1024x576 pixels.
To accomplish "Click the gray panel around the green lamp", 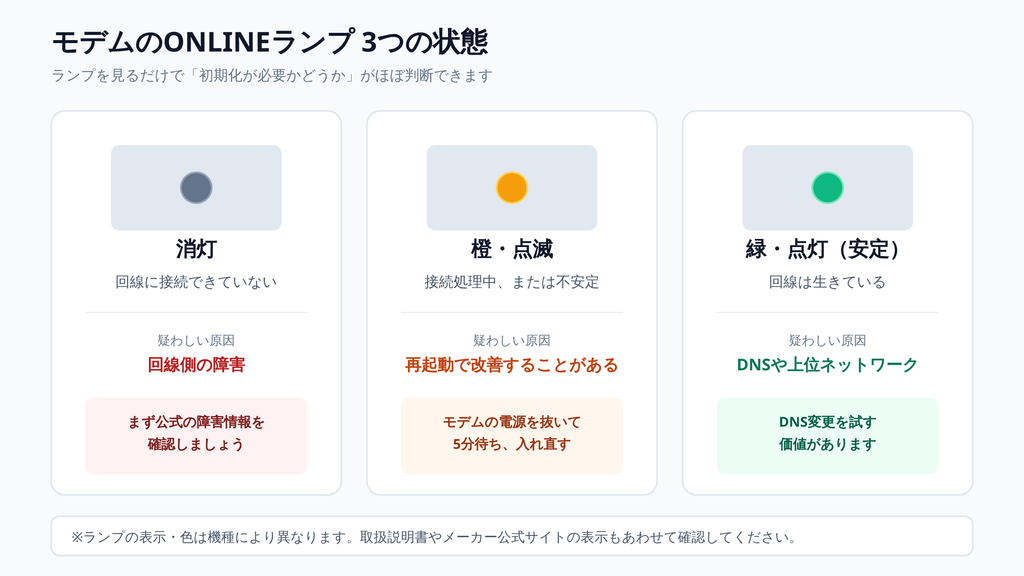I will tap(827, 187).
